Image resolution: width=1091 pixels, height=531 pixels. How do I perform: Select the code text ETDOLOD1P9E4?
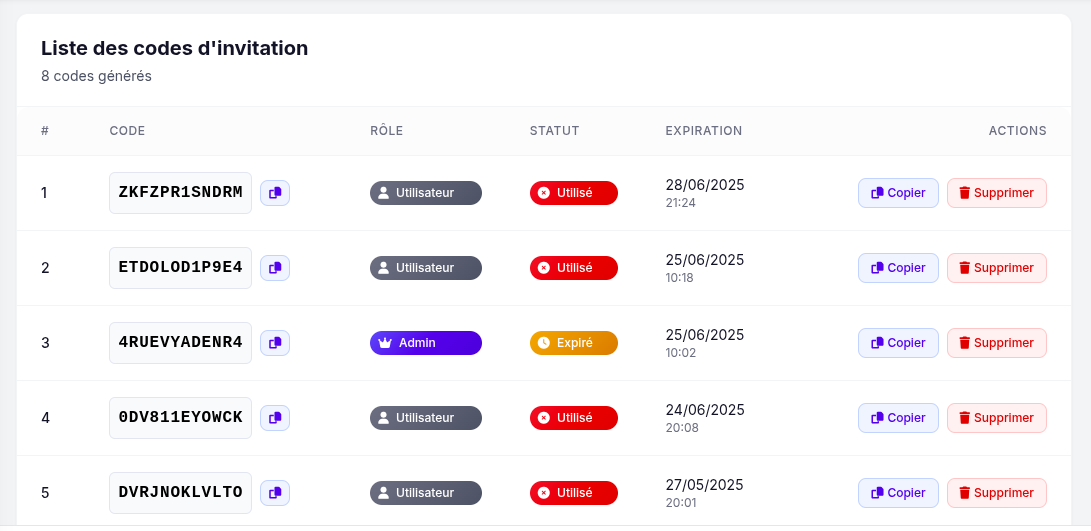(180, 268)
